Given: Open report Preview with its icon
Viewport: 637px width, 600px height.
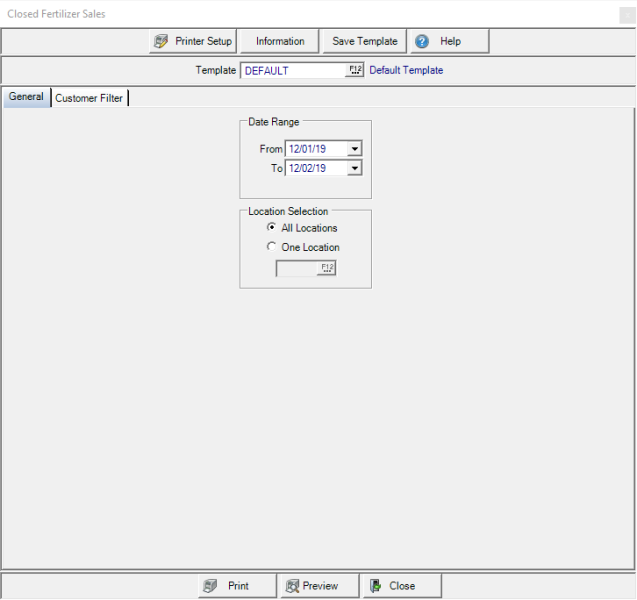Looking at the screenshot, I should pyautogui.click(x=291, y=586).
